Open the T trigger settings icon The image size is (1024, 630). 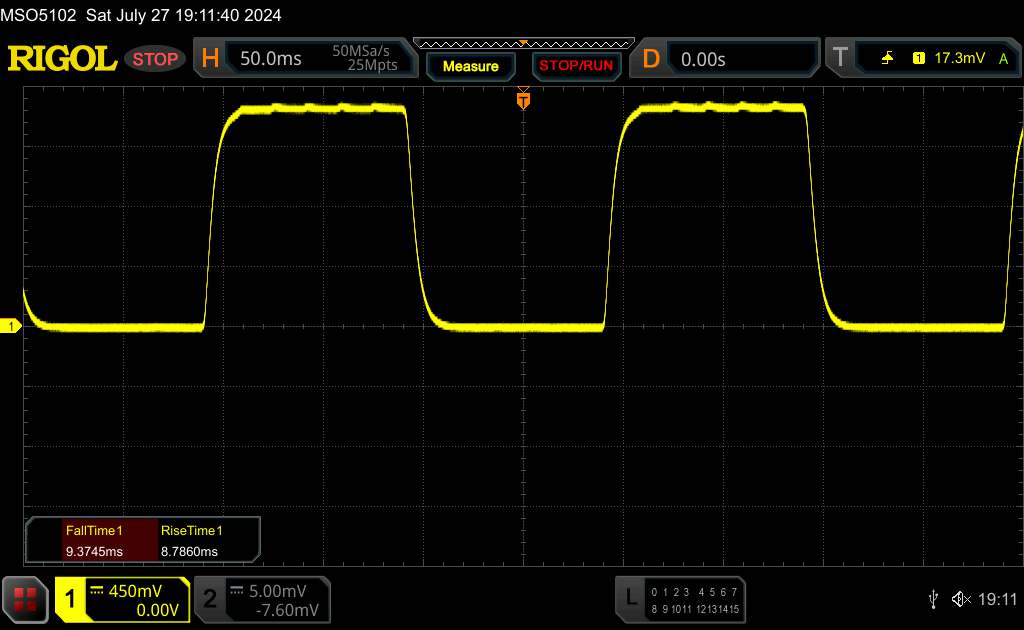tap(839, 59)
